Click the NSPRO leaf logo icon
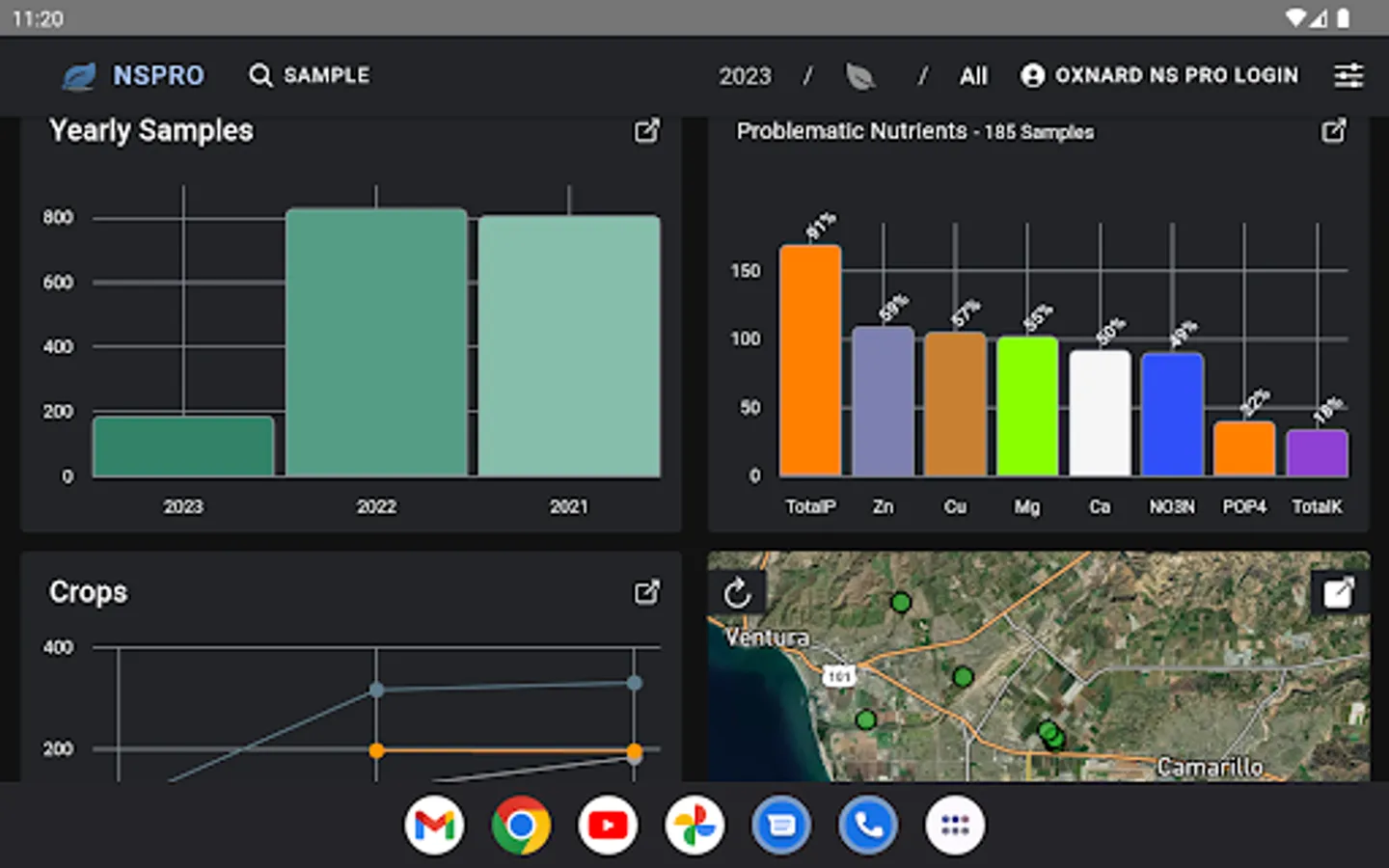 [79, 75]
